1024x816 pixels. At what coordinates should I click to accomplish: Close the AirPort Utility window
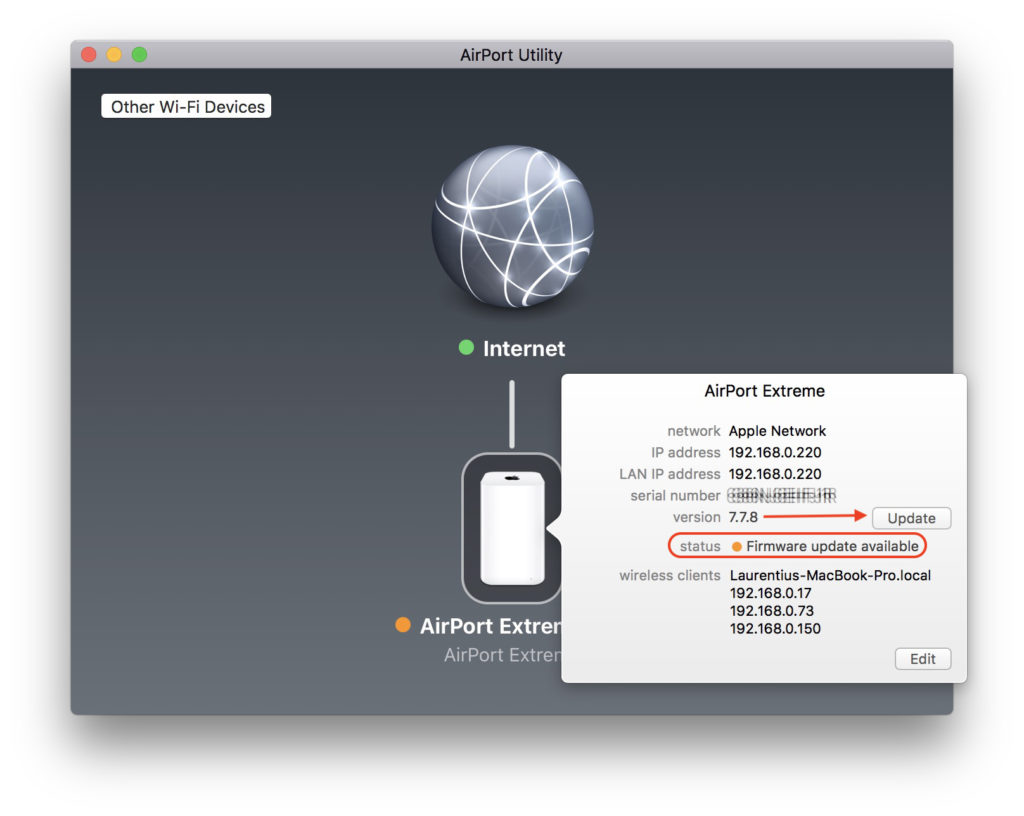click(x=89, y=55)
